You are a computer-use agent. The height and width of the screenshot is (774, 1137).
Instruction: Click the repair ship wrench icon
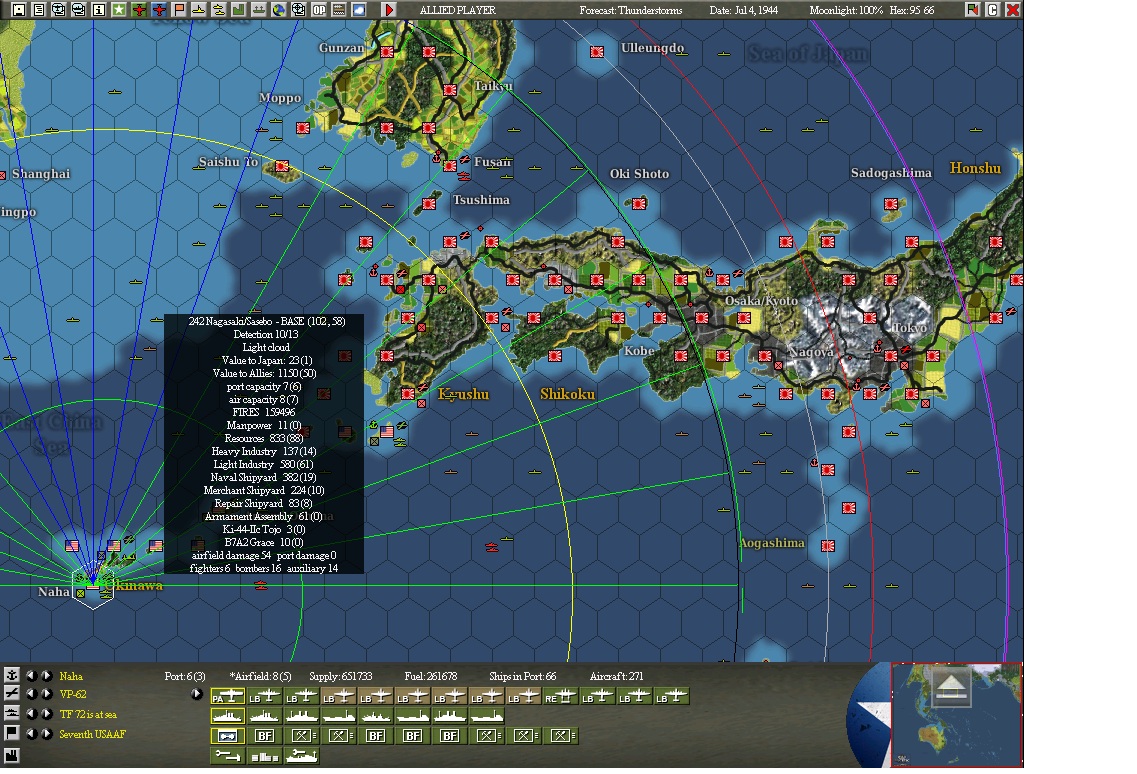(301, 756)
